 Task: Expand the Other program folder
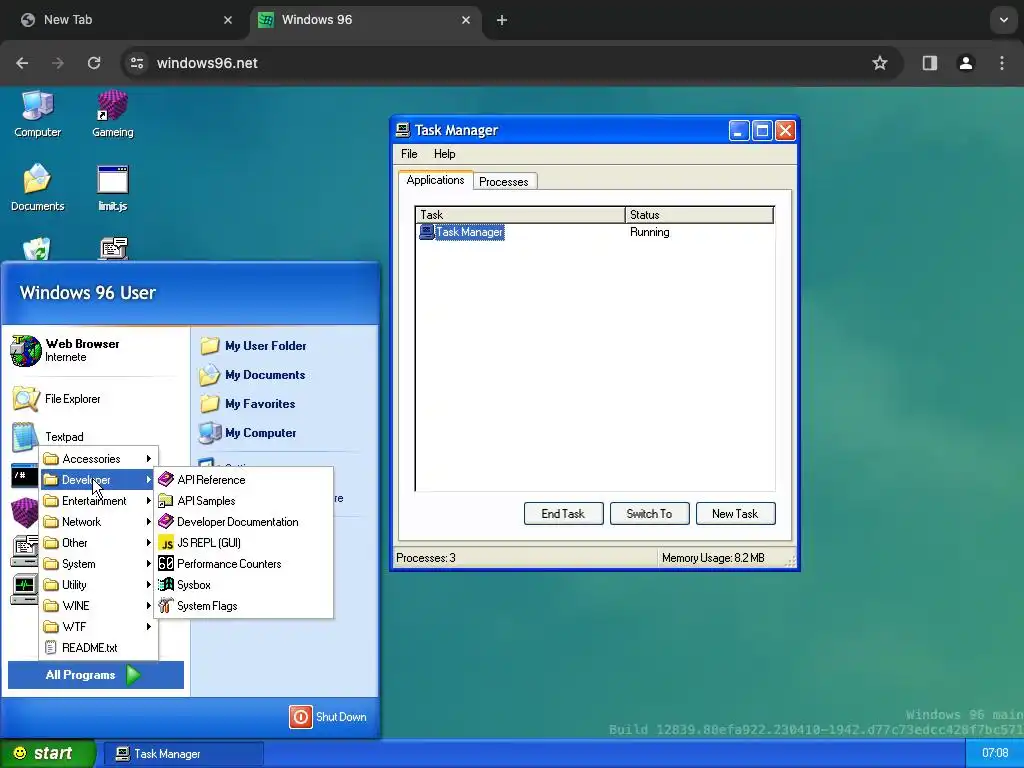pos(99,543)
